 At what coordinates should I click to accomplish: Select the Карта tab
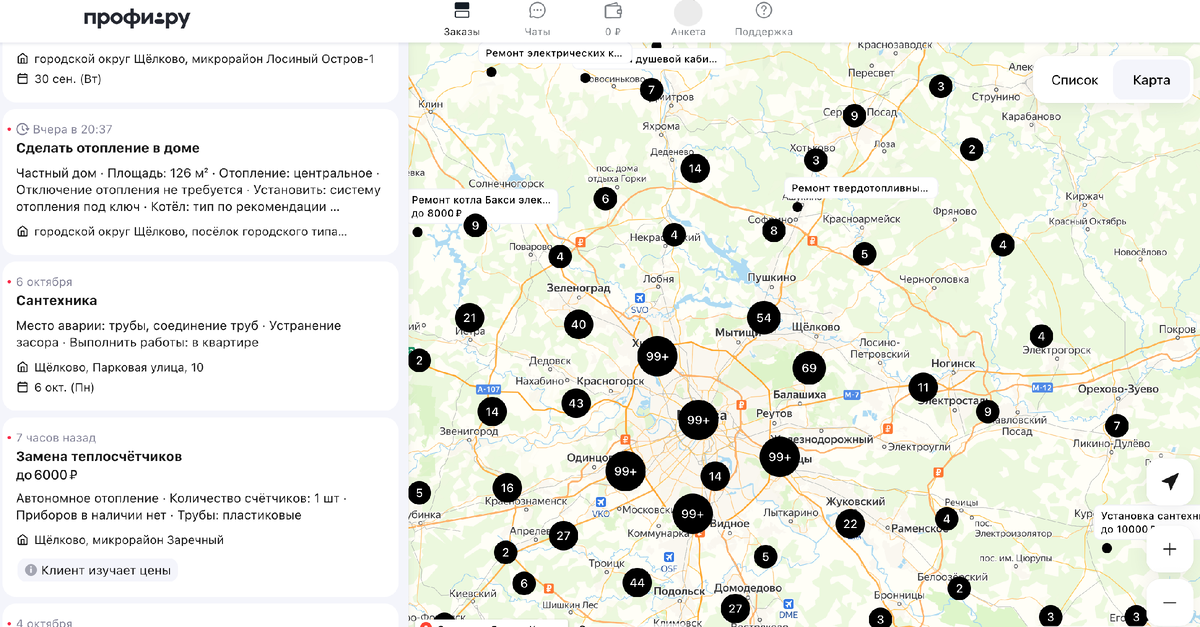point(1151,78)
